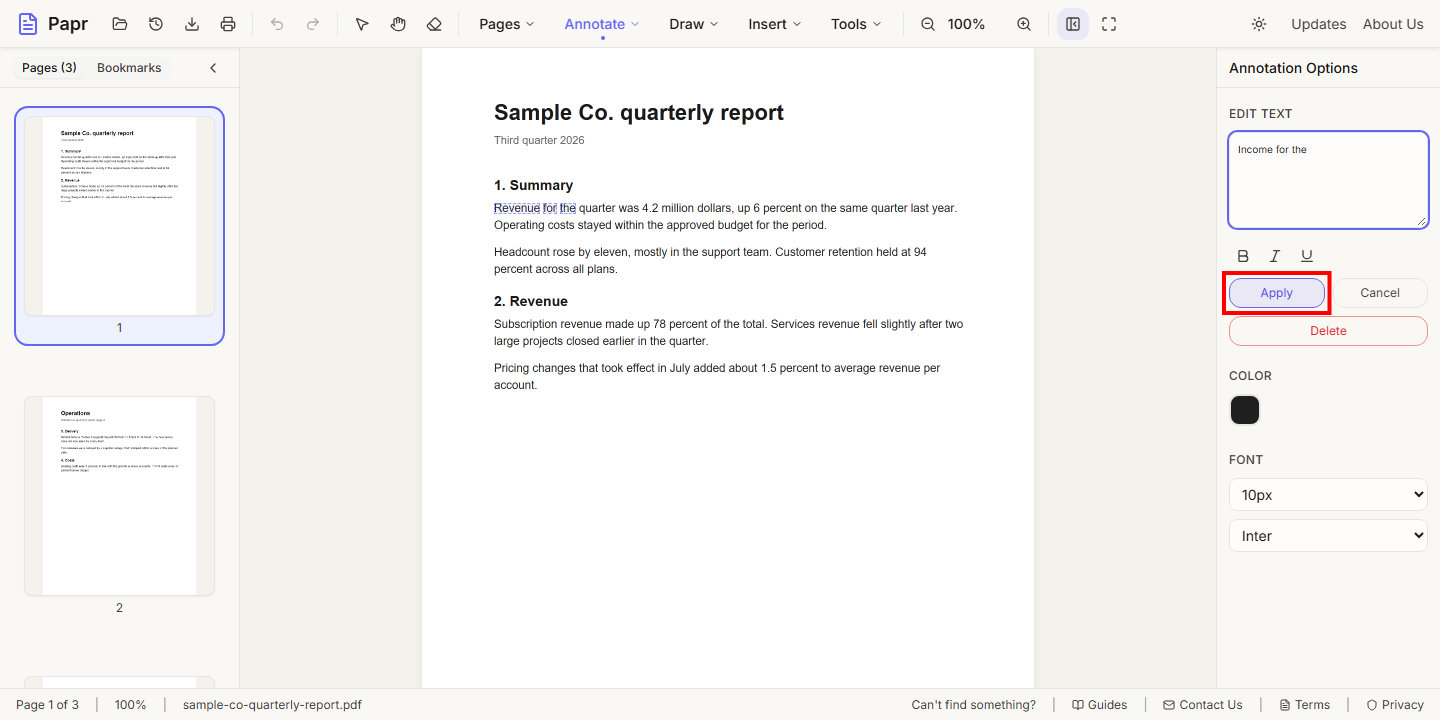
Task: Select the pointer cursor tool
Action: (362, 24)
